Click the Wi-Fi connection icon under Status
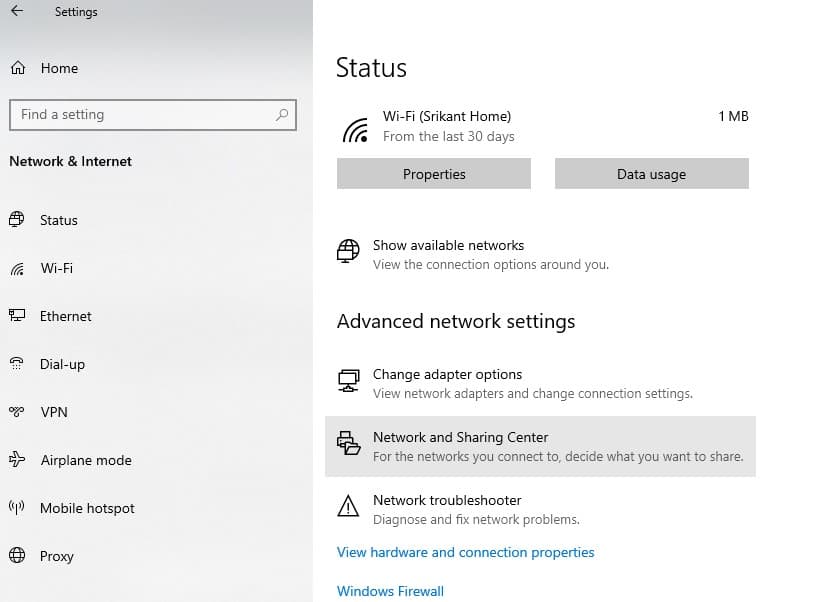 click(355, 131)
